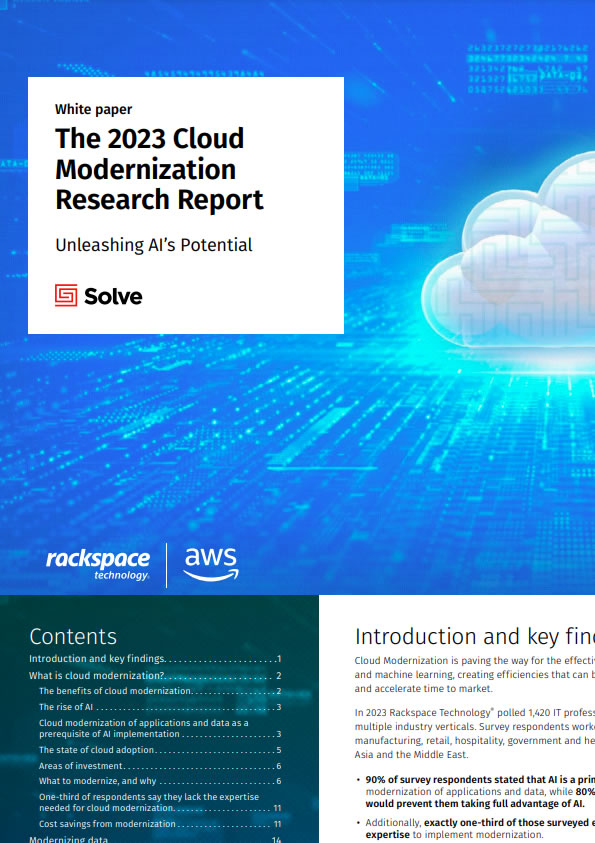
Task: Open 'What is cloud modernization?' contents entry
Action: coord(155,676)
